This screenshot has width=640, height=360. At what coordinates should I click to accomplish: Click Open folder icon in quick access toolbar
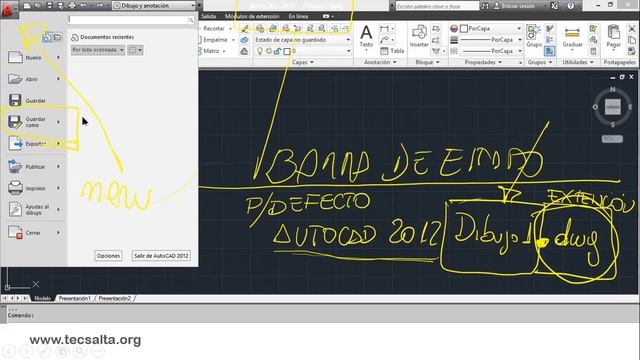(38, 6)
